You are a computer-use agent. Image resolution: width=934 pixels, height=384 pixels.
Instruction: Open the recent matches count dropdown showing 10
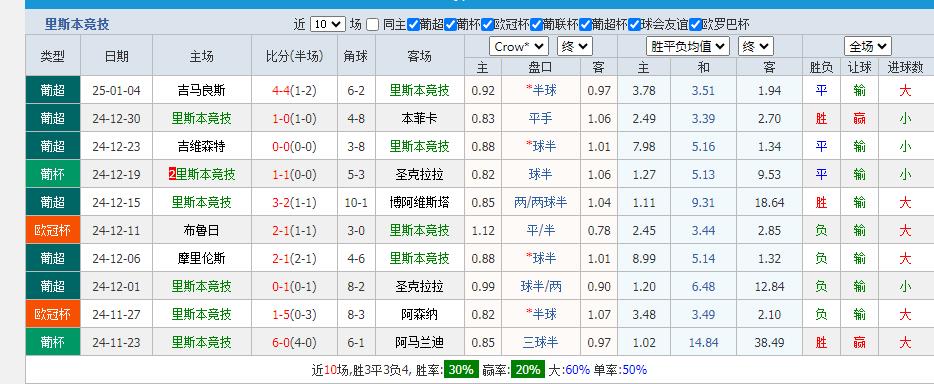pyautogui.click(x=328, y=24)
